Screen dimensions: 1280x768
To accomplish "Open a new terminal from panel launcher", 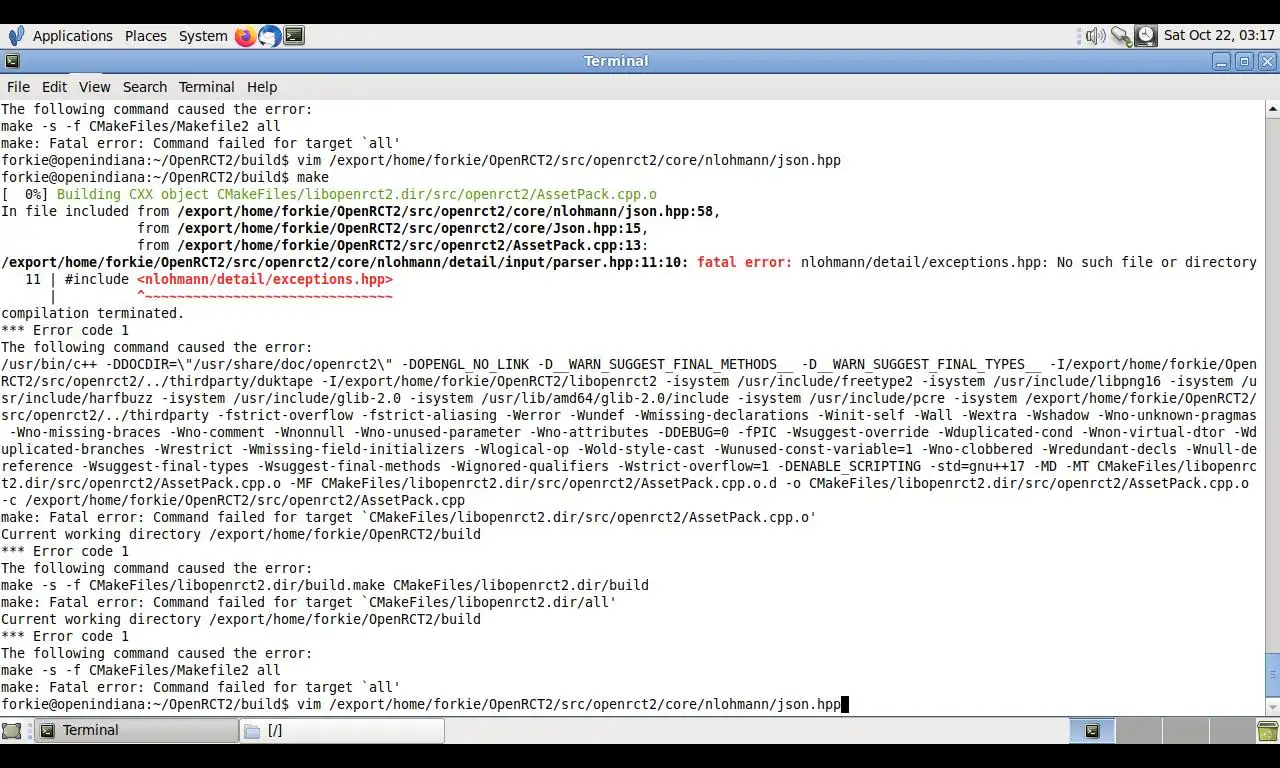I will coord(294,36).
